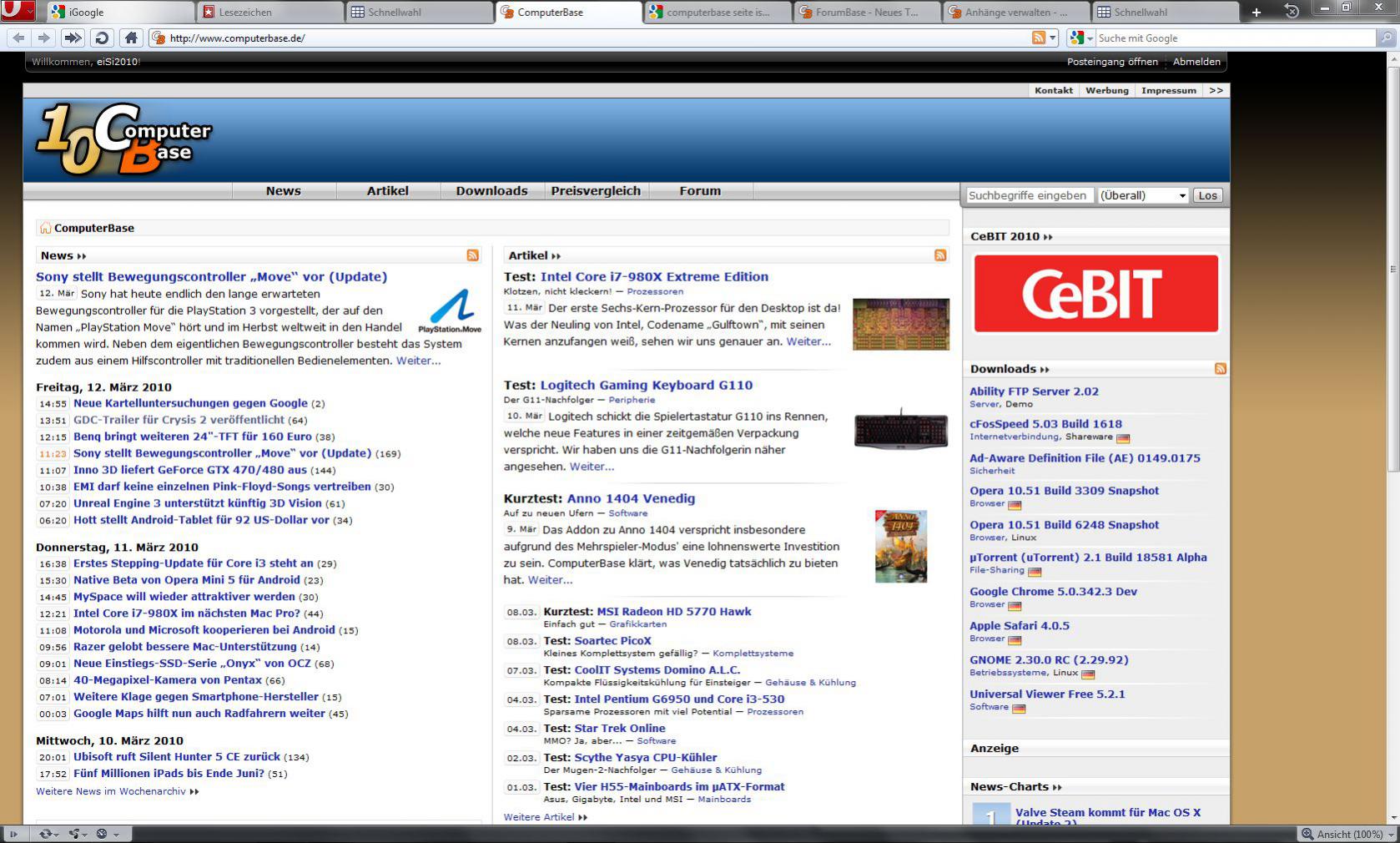The image size is (1400, 843).
Task: Open the Kontakt link
Action: (1054, 90)
